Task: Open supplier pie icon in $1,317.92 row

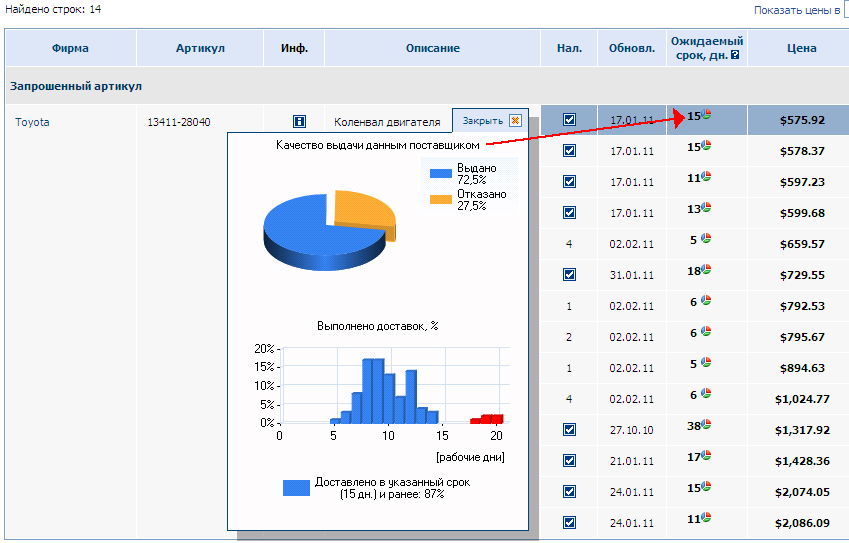Action: point(706,424)
